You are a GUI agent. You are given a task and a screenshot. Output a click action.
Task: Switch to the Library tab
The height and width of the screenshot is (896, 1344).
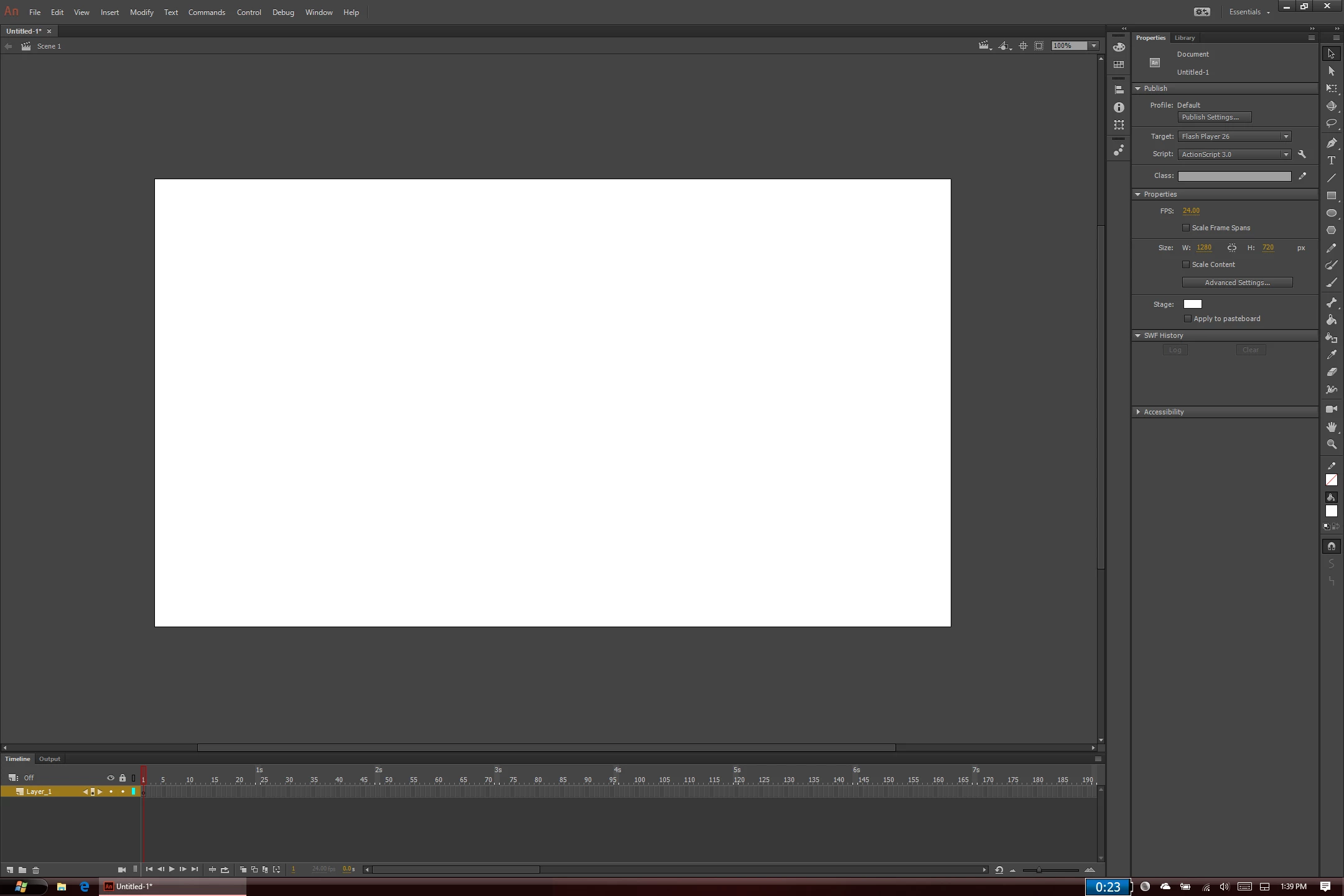point(1184,38)
